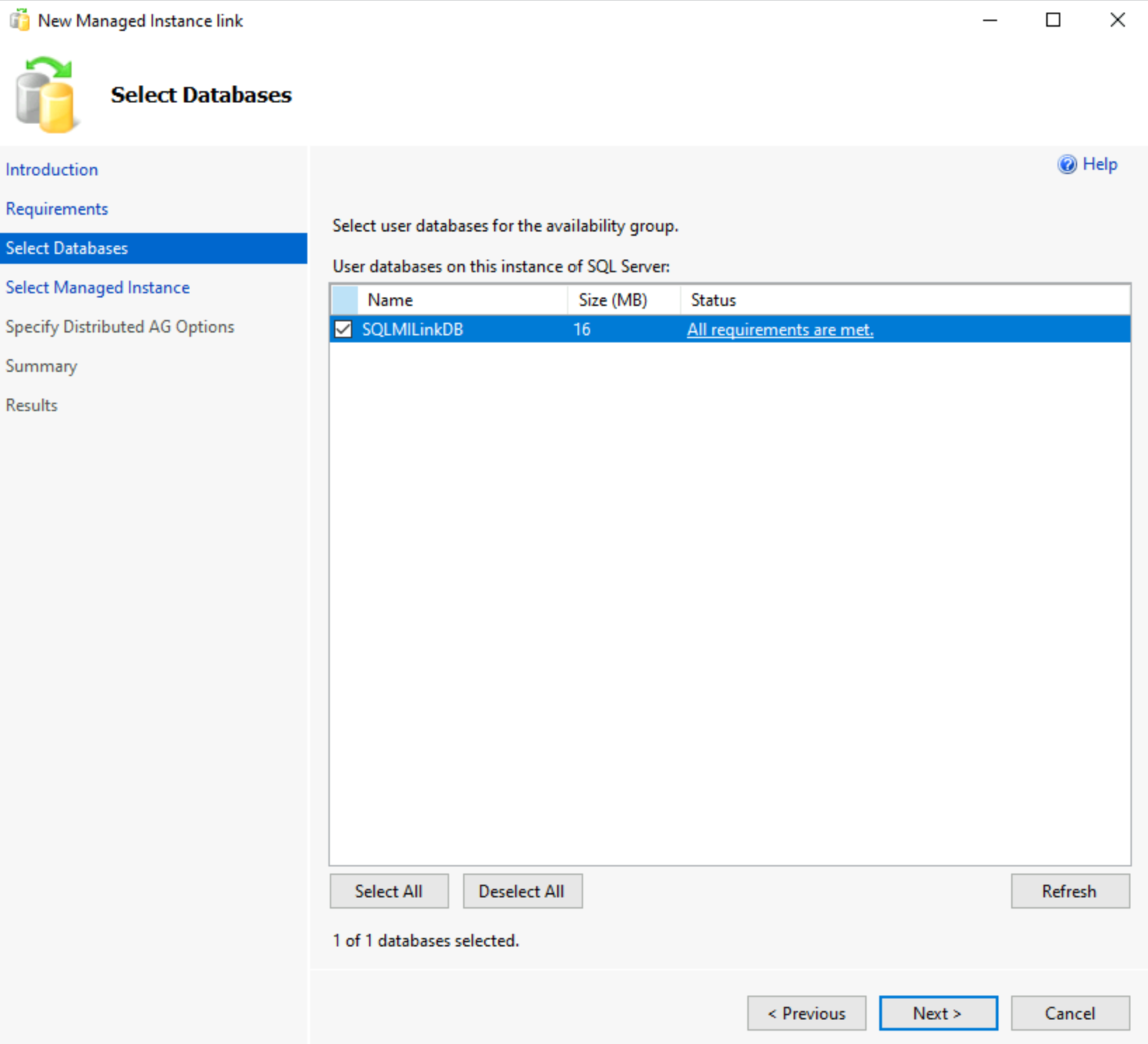
Task: View the Results wizard page
Action: [31, 405]
